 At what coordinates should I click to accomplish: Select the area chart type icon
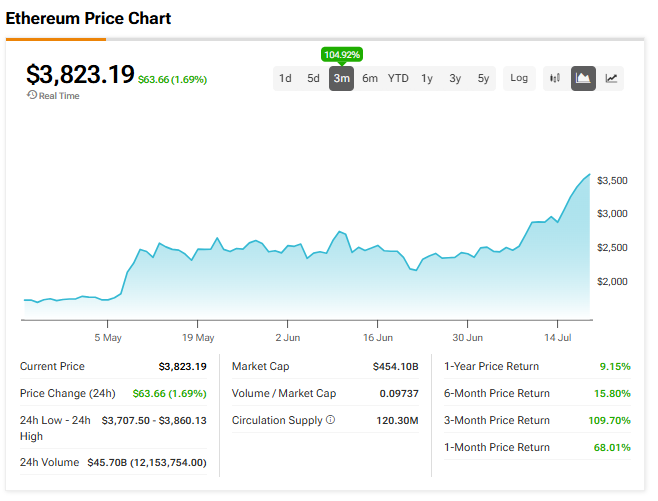point(583,78)
